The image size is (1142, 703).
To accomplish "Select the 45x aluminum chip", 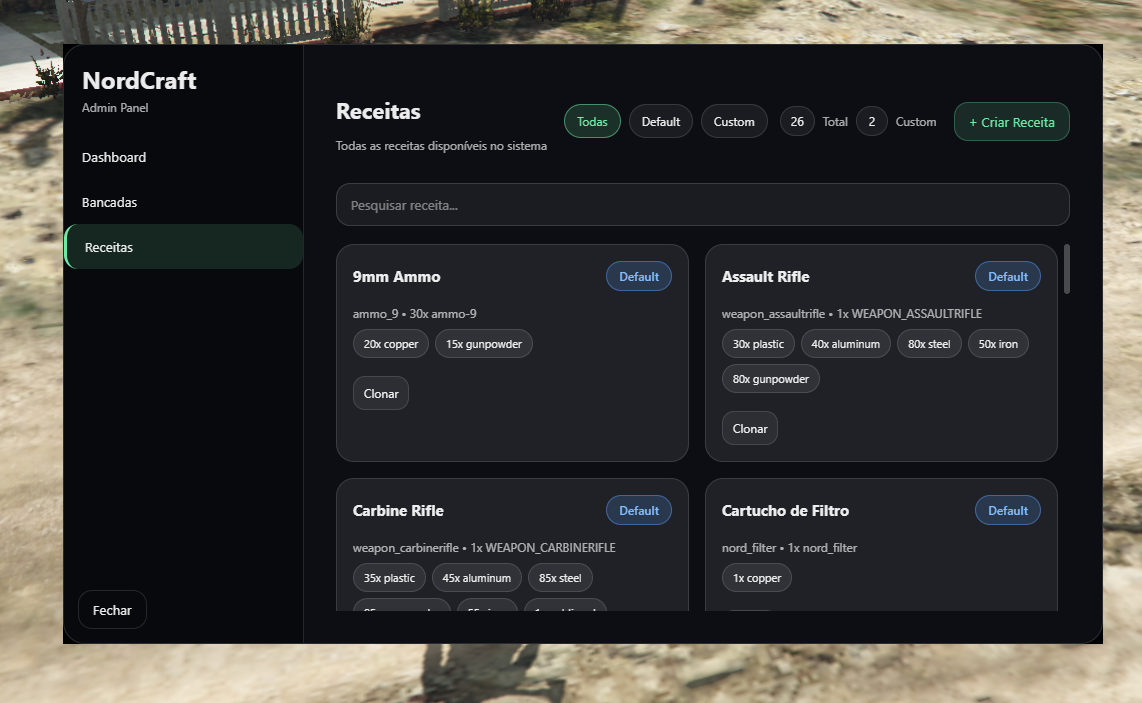I will [x=476, y=578].
